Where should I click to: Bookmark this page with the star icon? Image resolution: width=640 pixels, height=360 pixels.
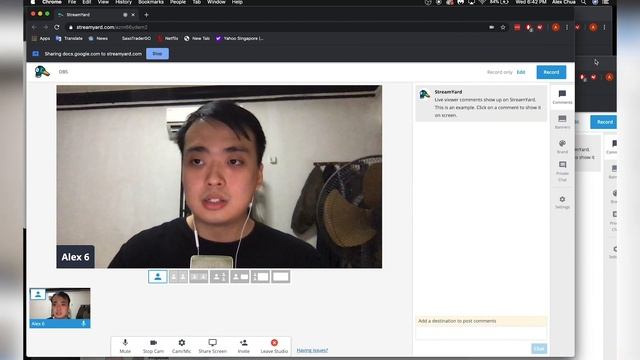(503, 27)
